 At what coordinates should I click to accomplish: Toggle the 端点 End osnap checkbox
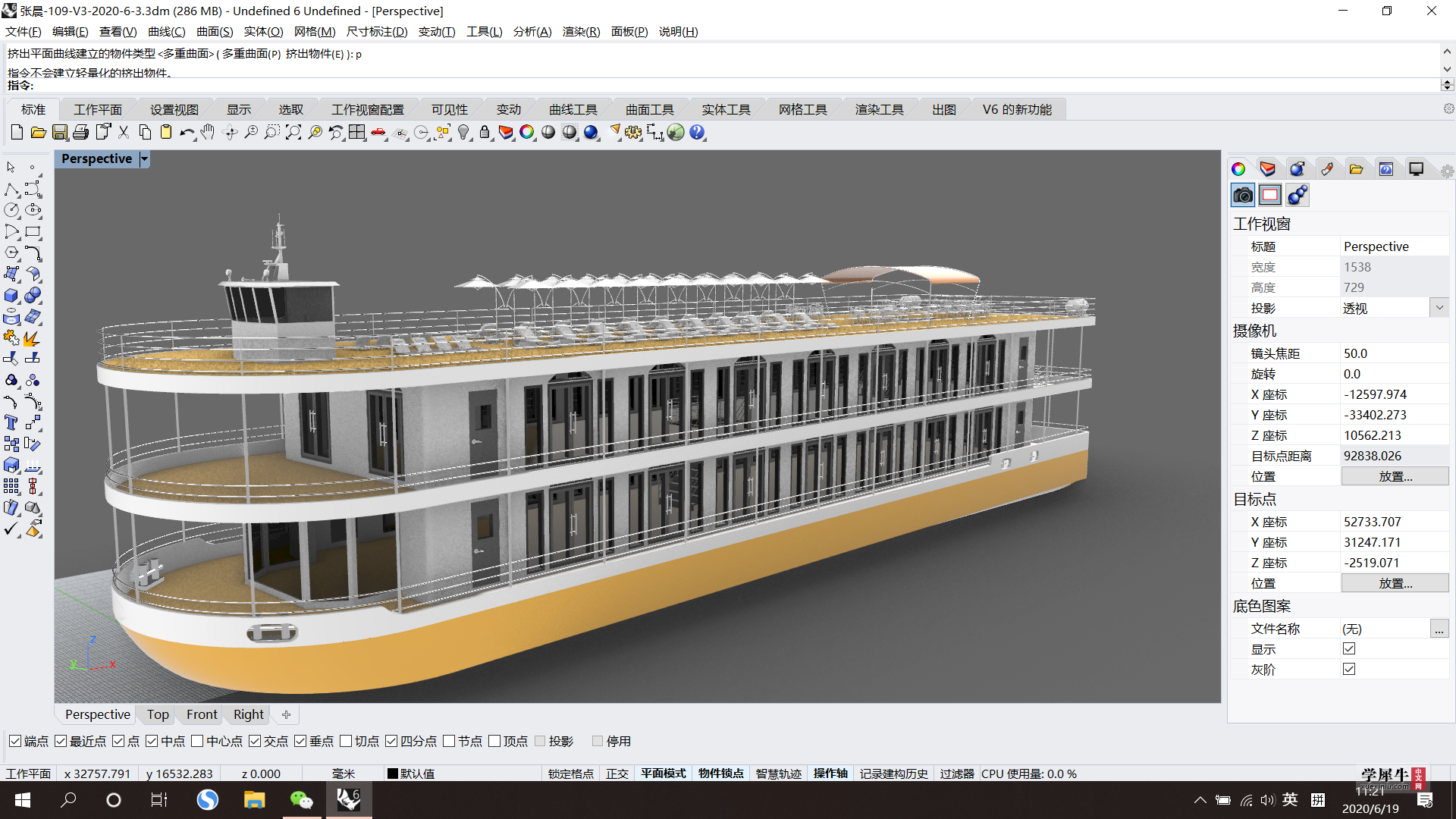coord(15,741)
